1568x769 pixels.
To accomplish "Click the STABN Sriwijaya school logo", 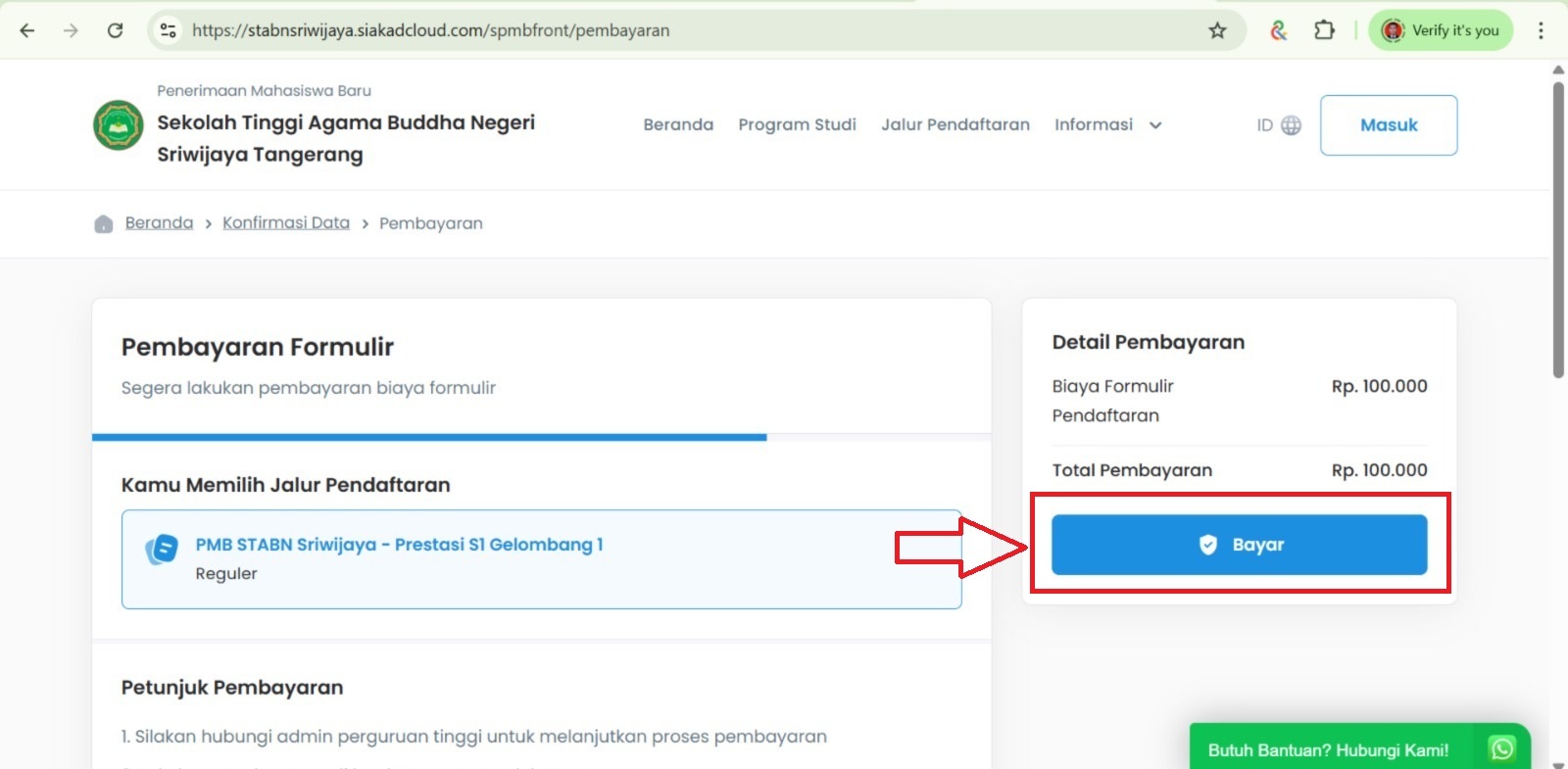I will click(x=119, y=125).
